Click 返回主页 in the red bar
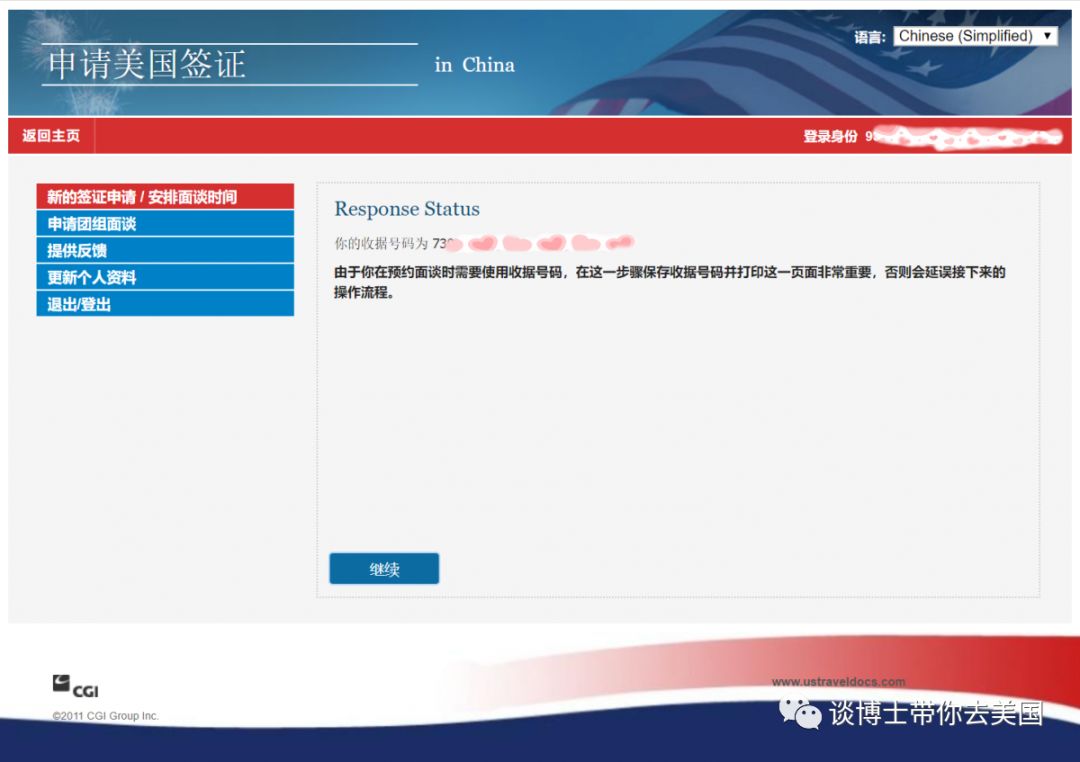This screenshot has height=762, width=1080. click(x=50, y=136)
